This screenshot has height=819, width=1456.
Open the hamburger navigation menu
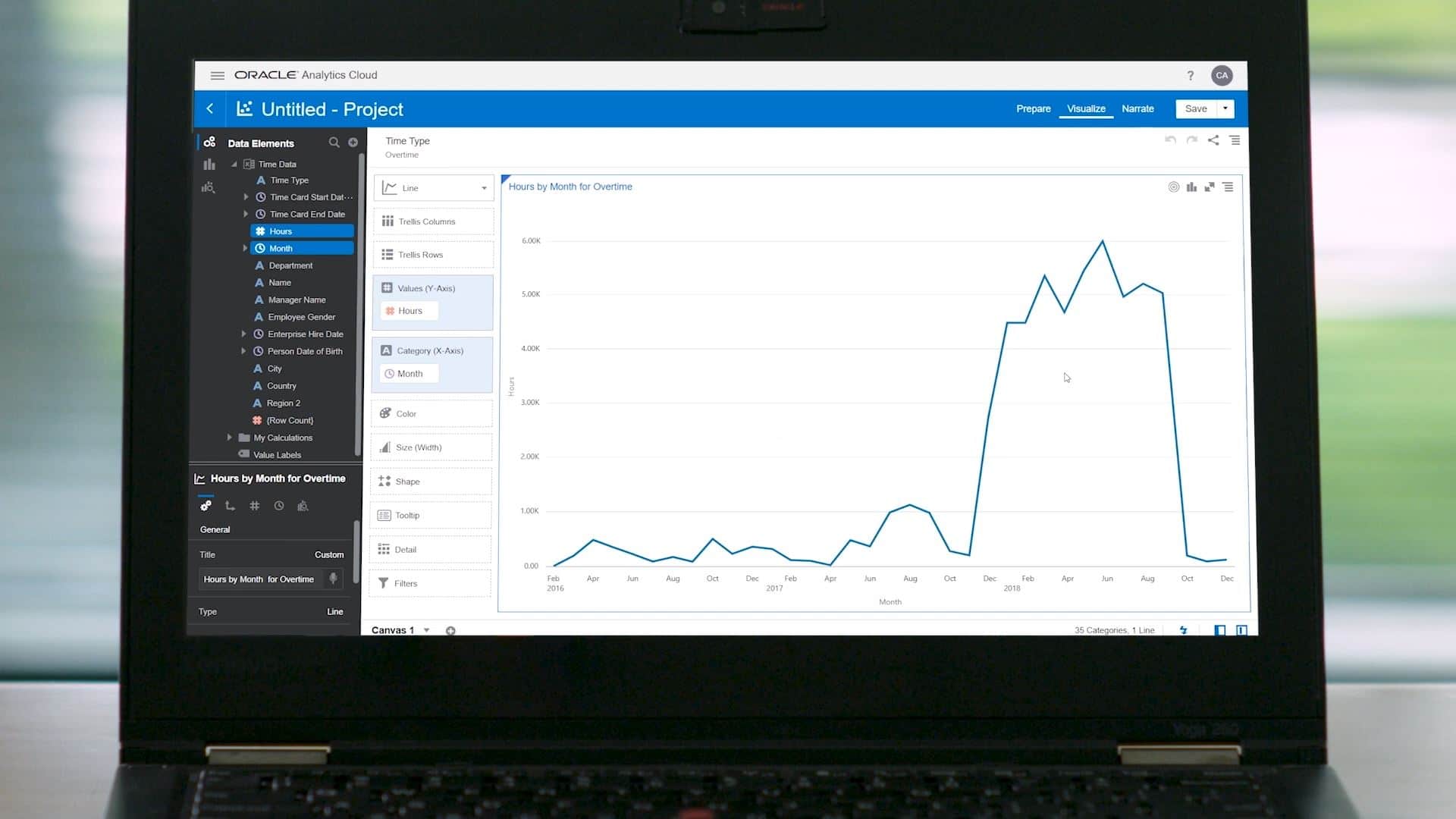[x=217, y=75]
